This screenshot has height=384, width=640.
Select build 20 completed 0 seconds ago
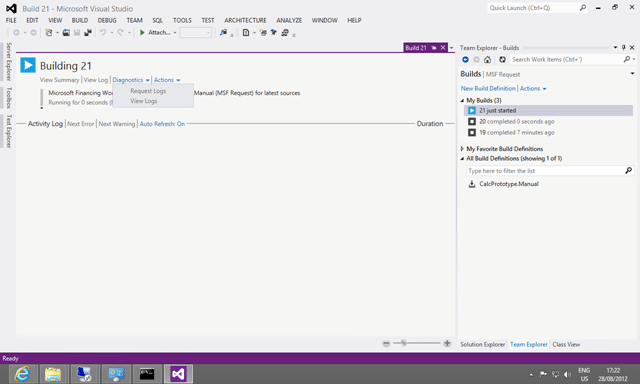[549, 122]
